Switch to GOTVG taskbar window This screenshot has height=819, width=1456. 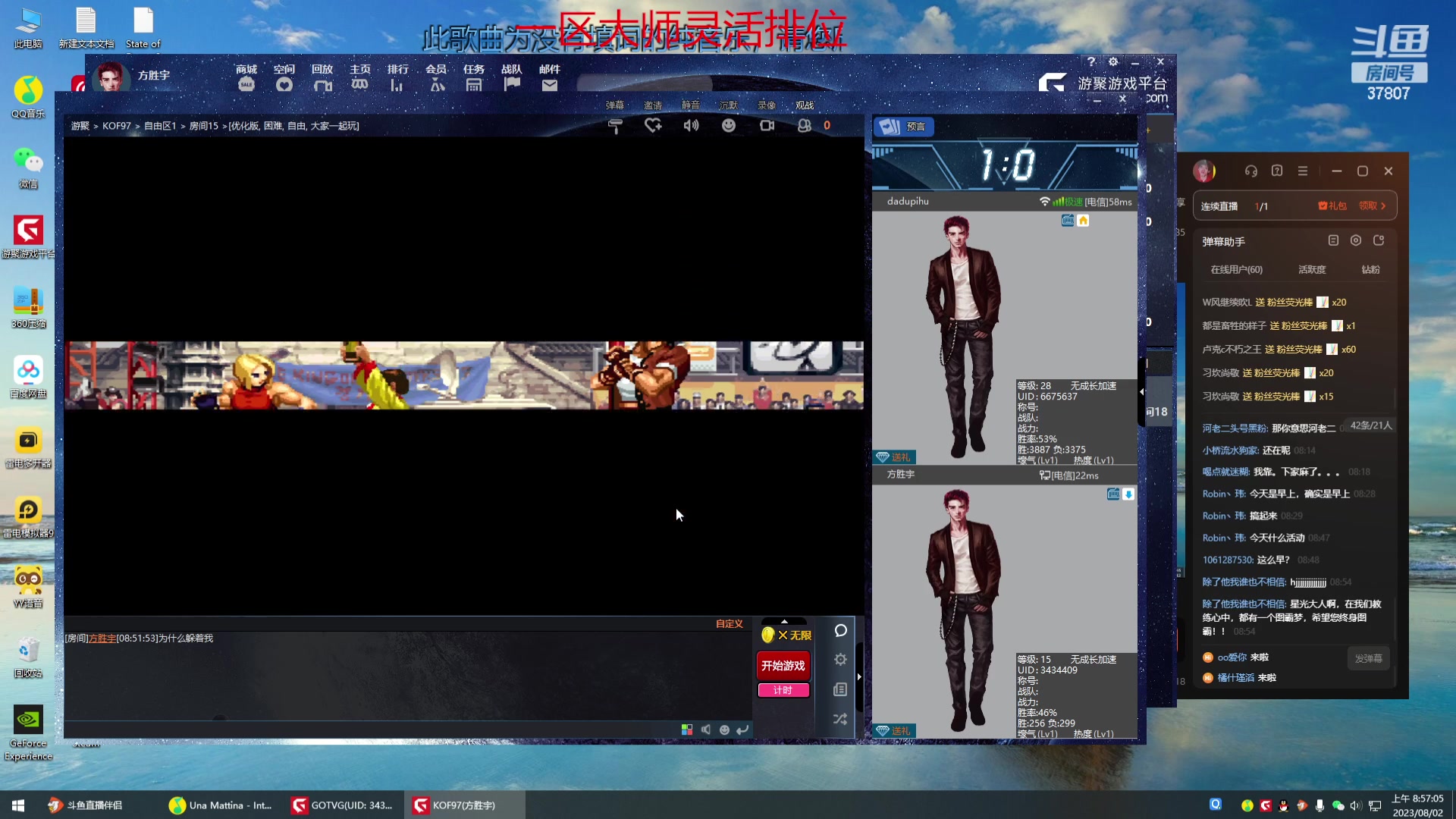coord(343,805)
